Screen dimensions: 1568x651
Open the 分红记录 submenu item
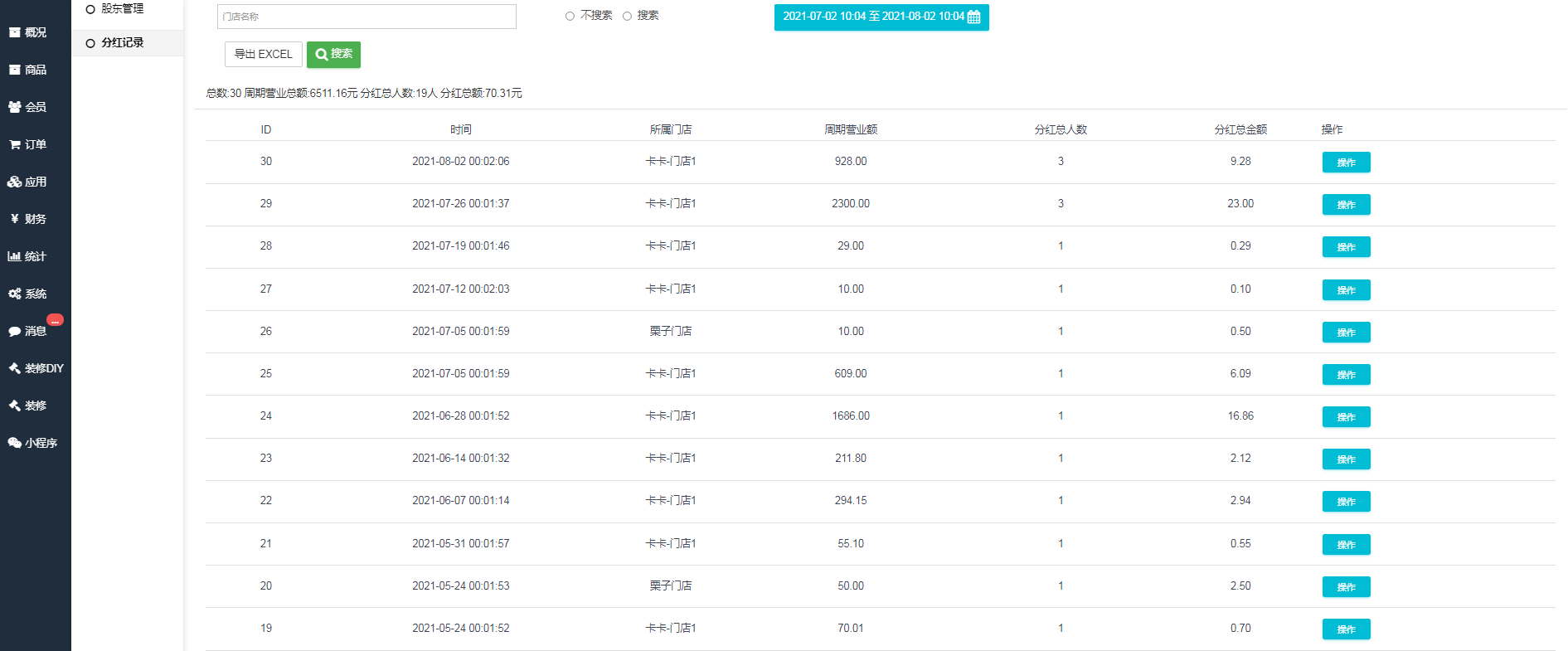click(x=122, y=42)
